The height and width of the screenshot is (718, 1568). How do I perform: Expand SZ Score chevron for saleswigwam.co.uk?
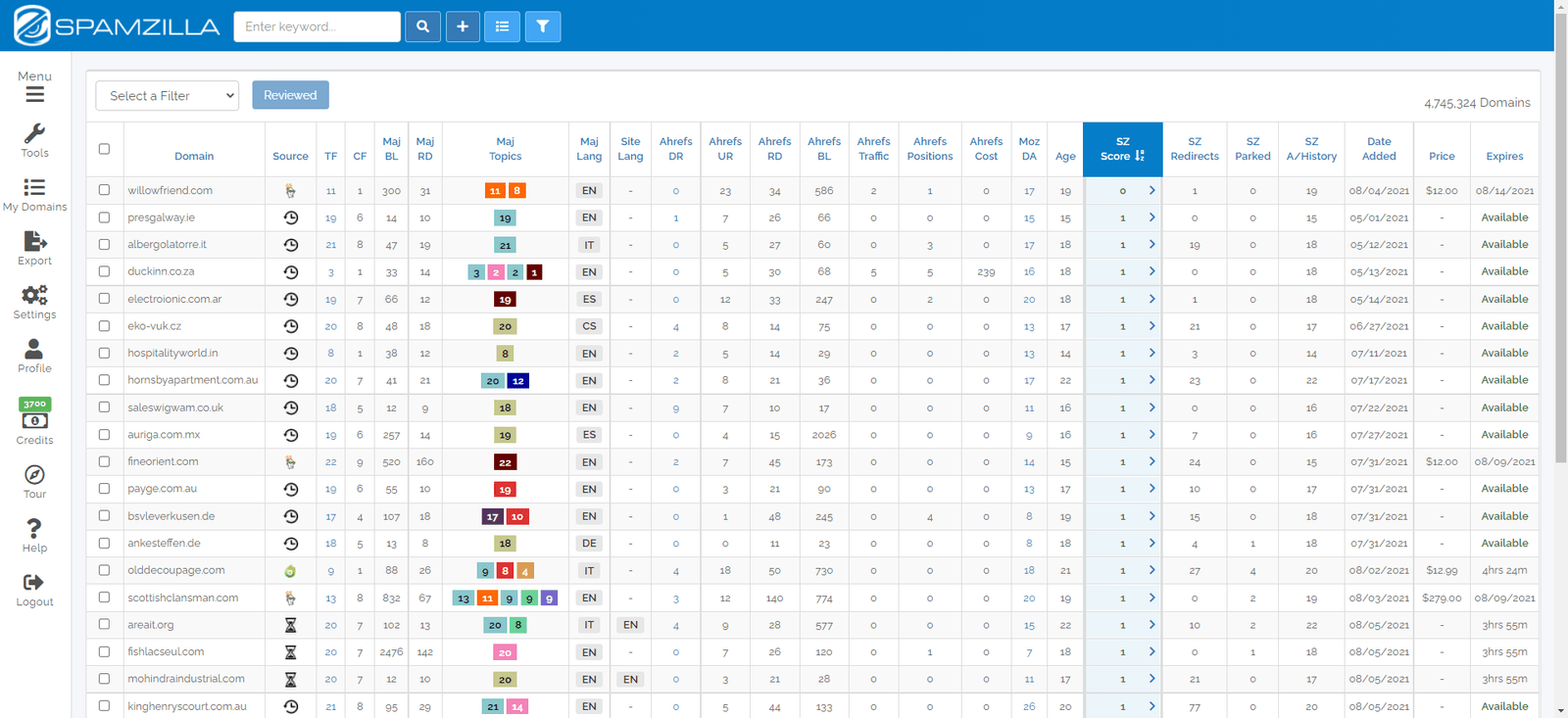click(1151, 407)
